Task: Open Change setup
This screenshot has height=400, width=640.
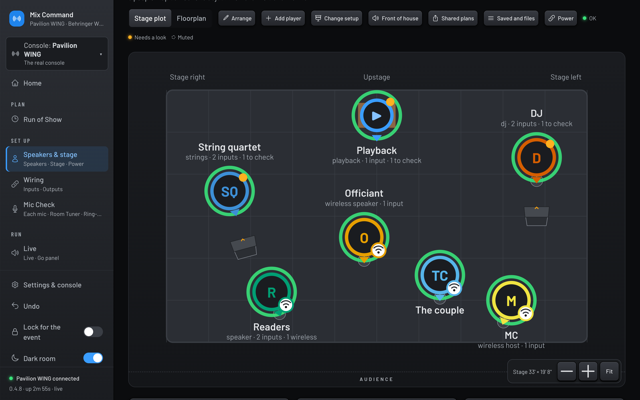Action: pyautogui.click(x=337, y=18)
